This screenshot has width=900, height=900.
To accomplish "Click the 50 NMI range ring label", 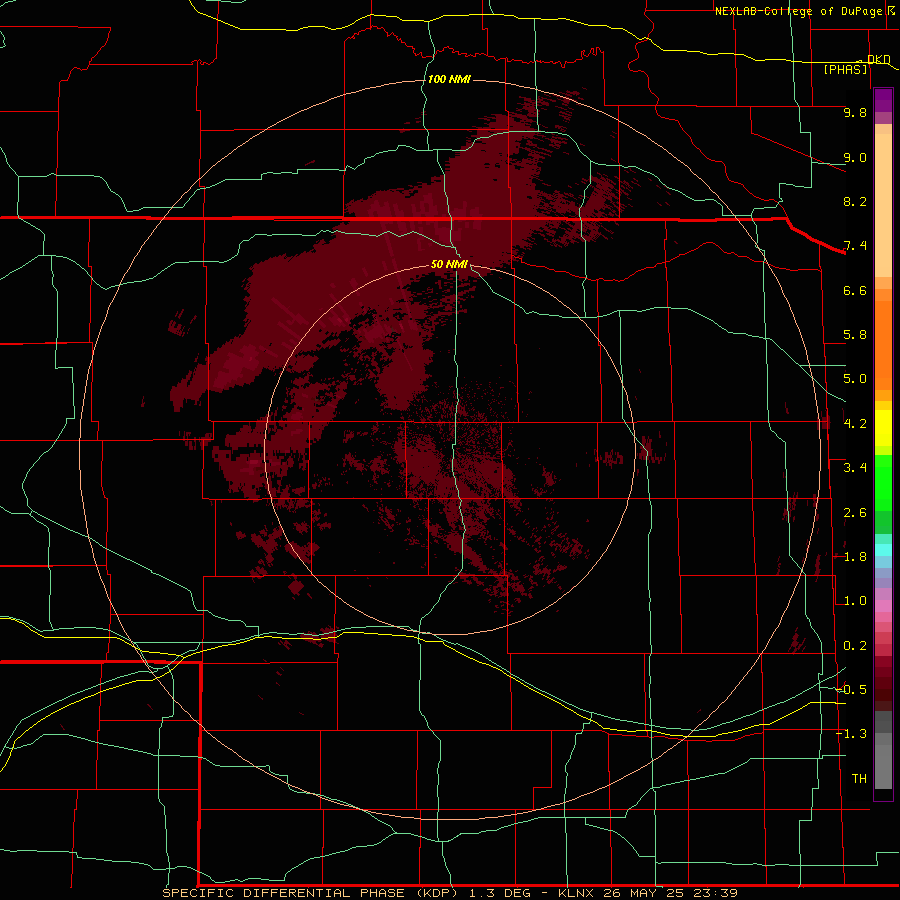I will pyautogui.click(x=449, y=264).
